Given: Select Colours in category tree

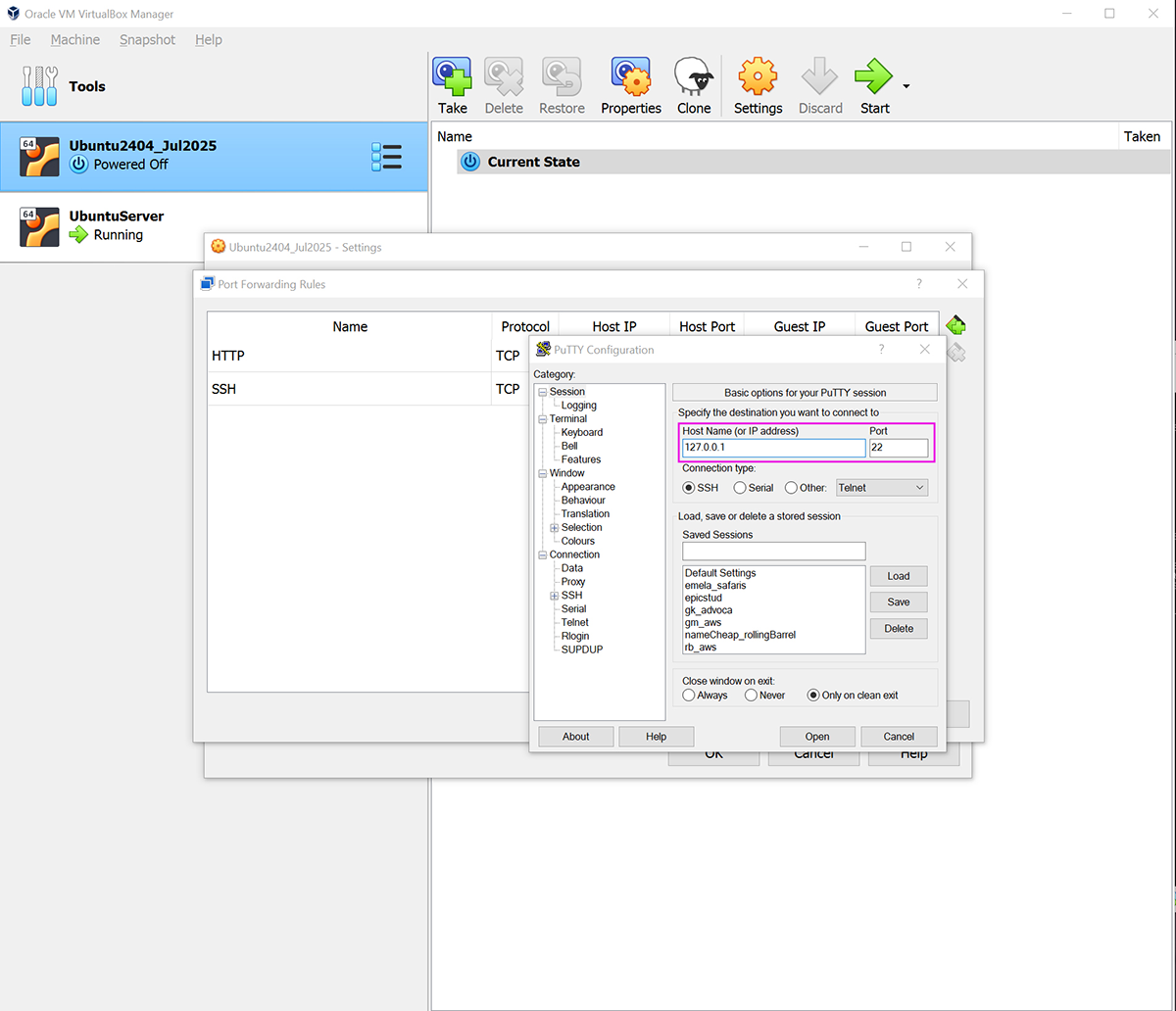Looking at the screenshot, I should tap(578, 541).
